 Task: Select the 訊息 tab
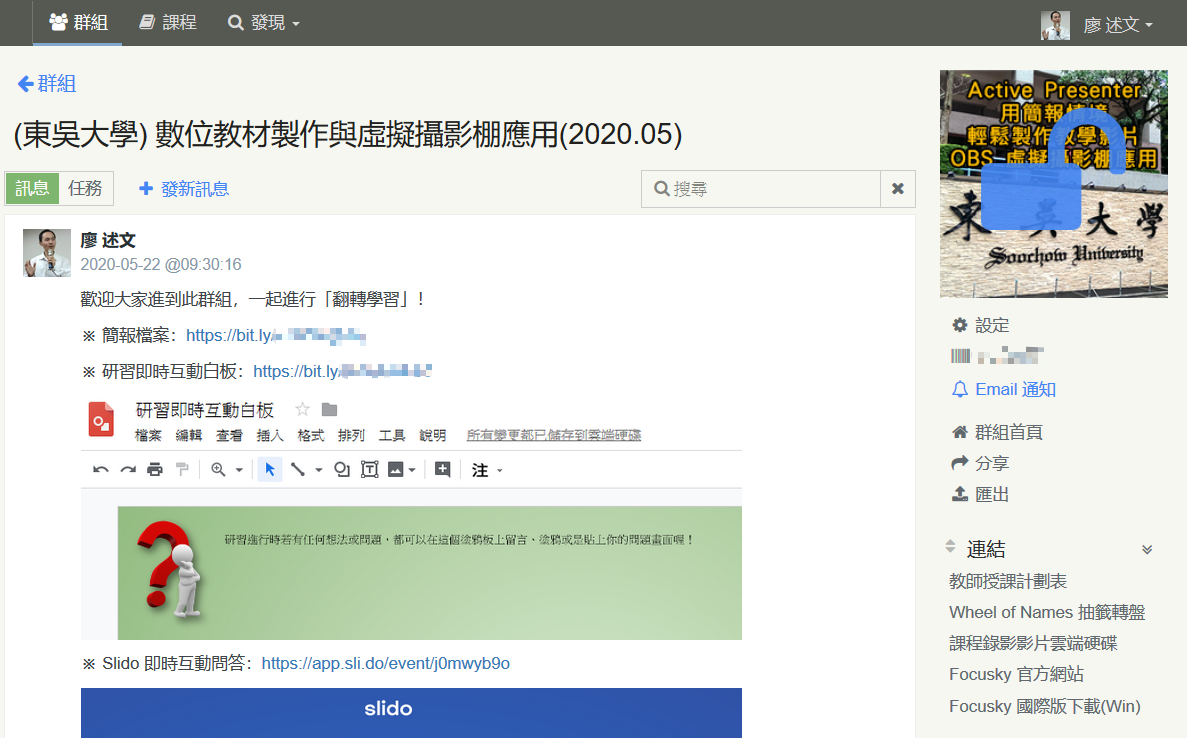click(33, 188)
